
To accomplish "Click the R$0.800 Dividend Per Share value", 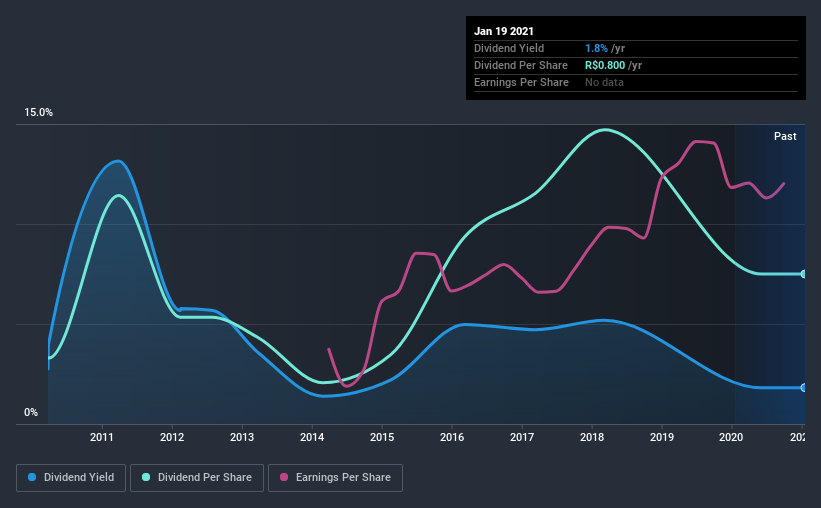I will pyautogui.click(x=605, y=65).
